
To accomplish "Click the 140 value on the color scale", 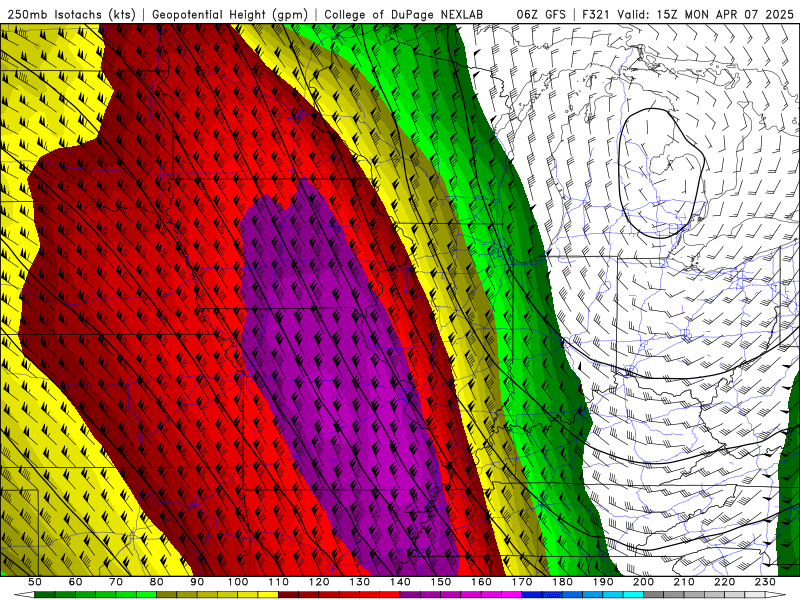I will coord(400,582).
